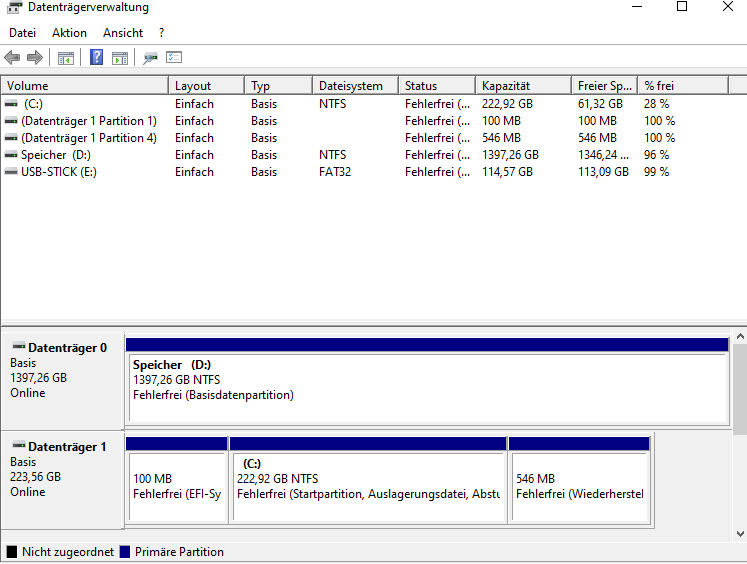Sort by the Dateisystem column header
This screenshot has width=747, height=564.
point(355,86)
